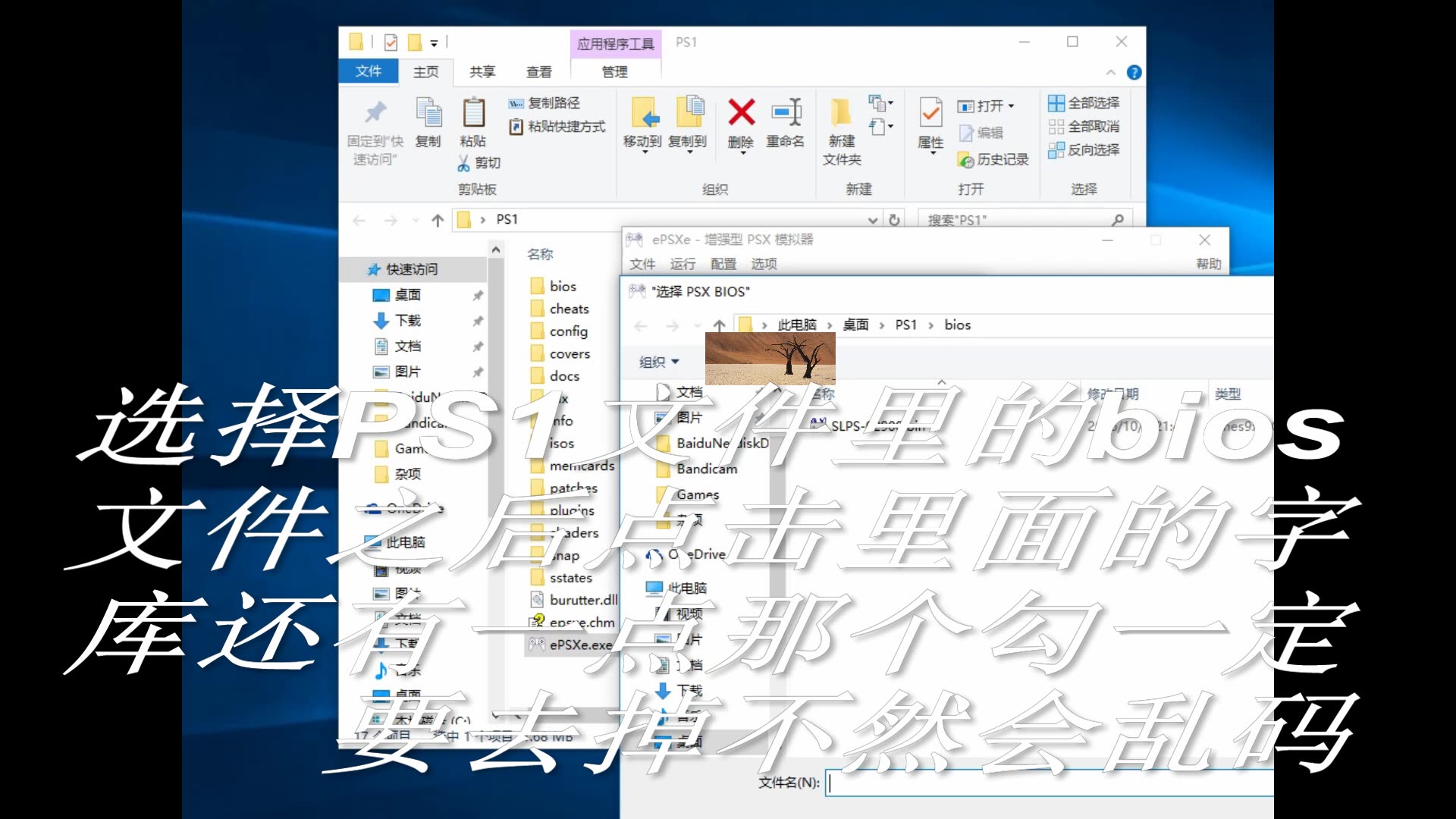Click the New Folder icon
This screenshot has width=1456, height=819.
coord(840,113)
